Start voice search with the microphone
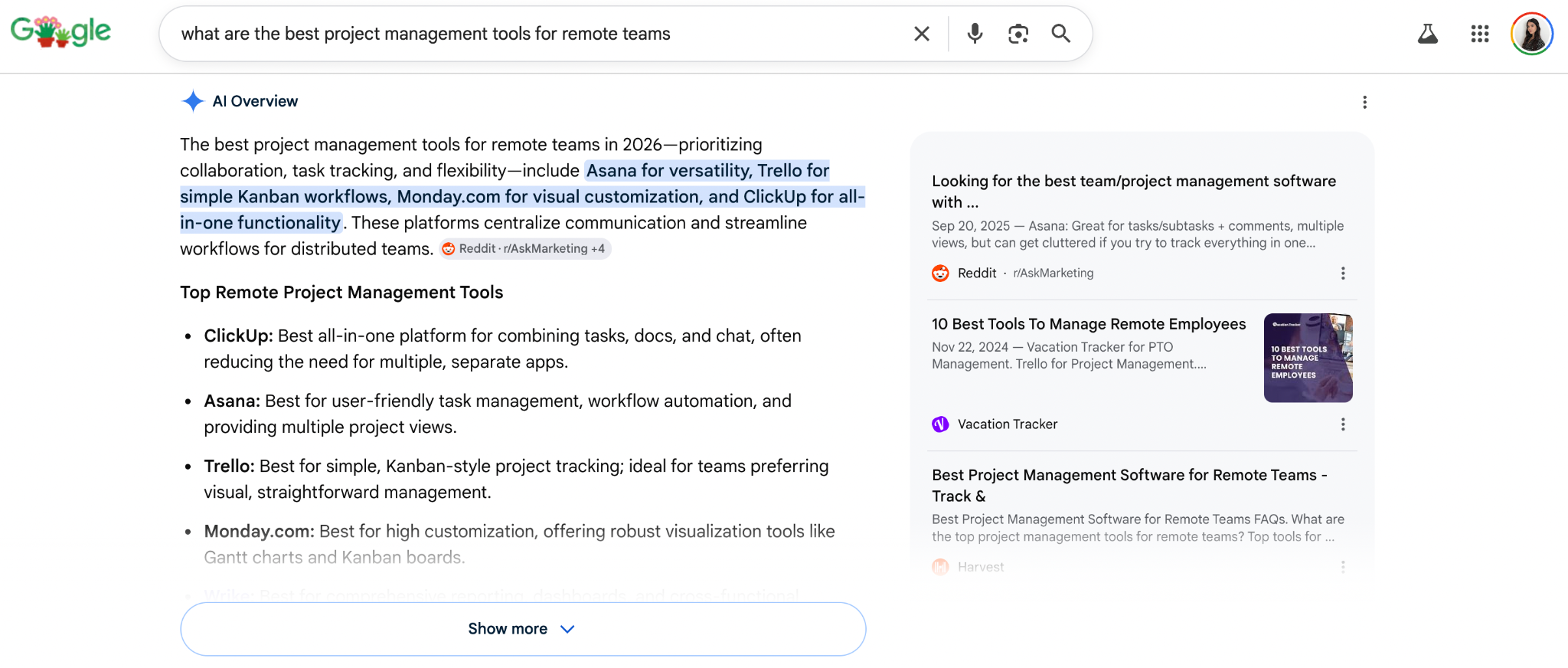Image resolution: width=1568 pixels, height=668 pixels. 975,34
